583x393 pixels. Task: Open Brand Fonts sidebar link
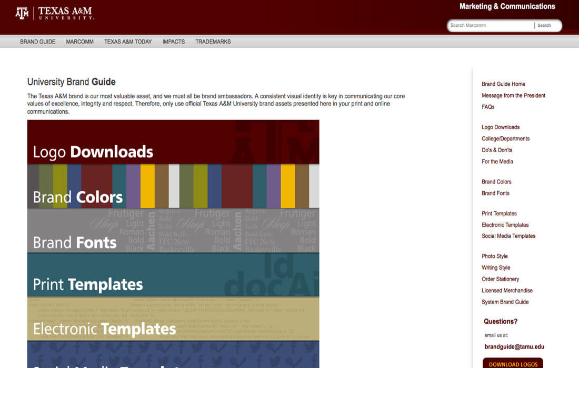pyautogui.click(x=496, y=193)
